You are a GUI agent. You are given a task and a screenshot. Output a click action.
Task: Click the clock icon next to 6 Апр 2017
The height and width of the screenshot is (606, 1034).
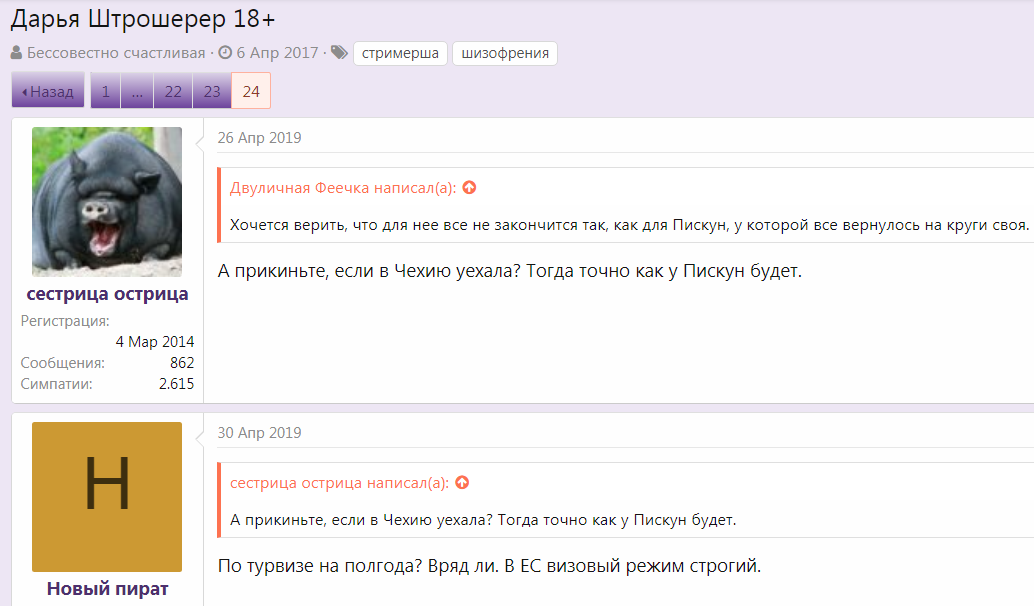pos(225,53)
